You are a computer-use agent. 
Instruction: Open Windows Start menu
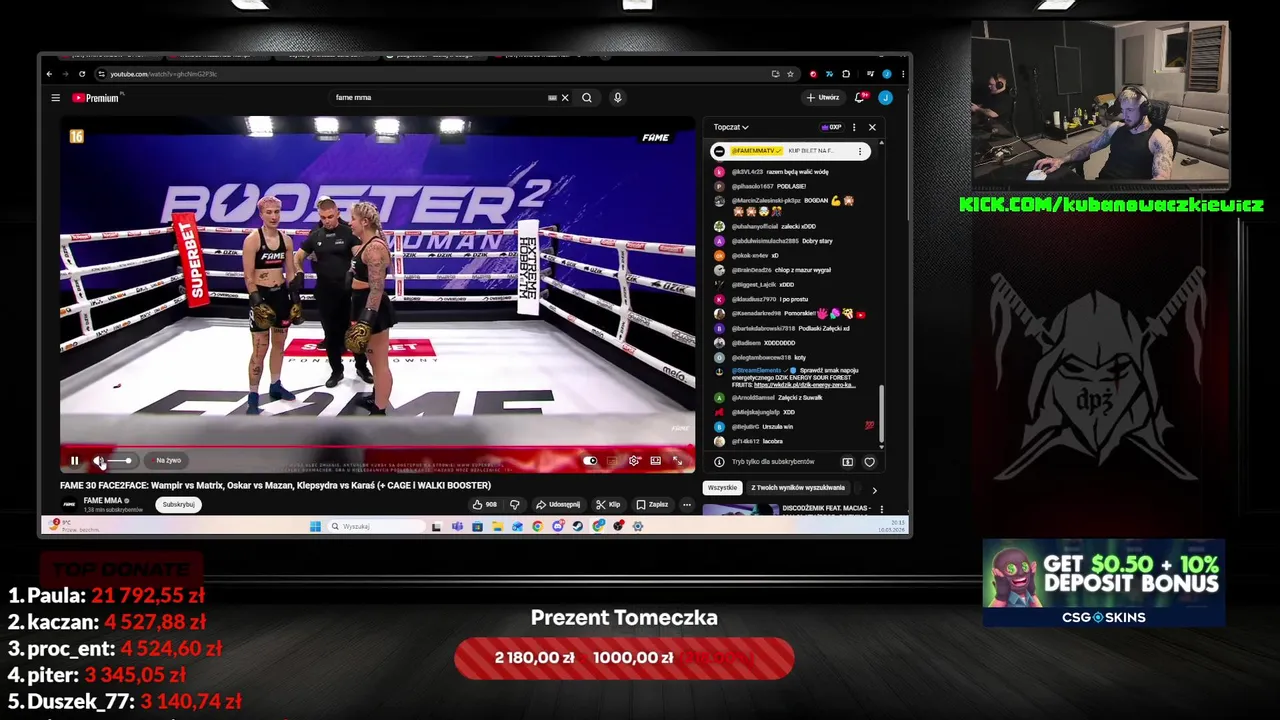click(315, 526)
